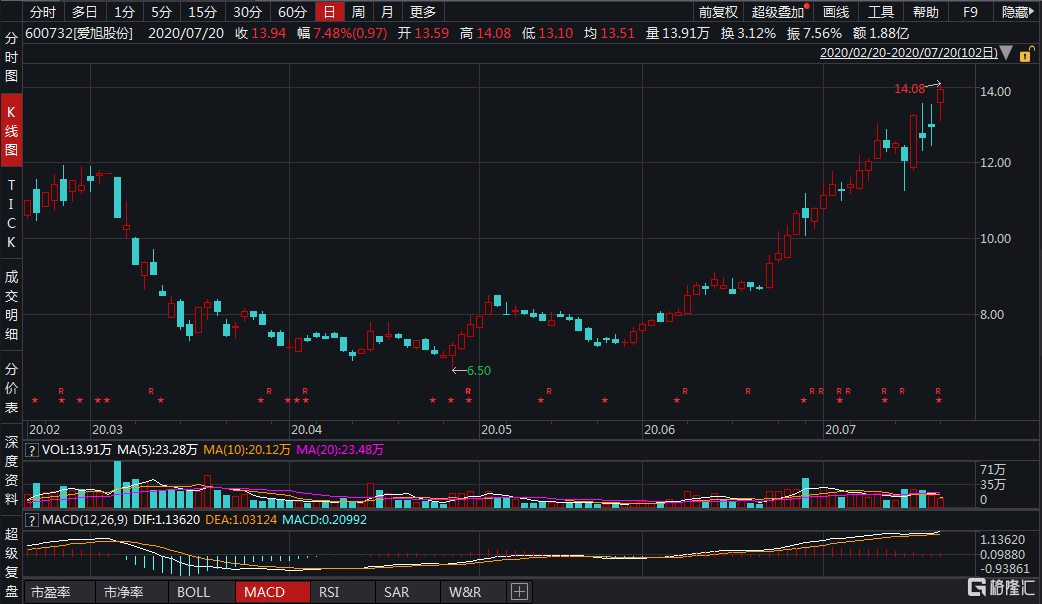Add a new indicator with the plus icon

pyautogui.click(x=520, y=591)
